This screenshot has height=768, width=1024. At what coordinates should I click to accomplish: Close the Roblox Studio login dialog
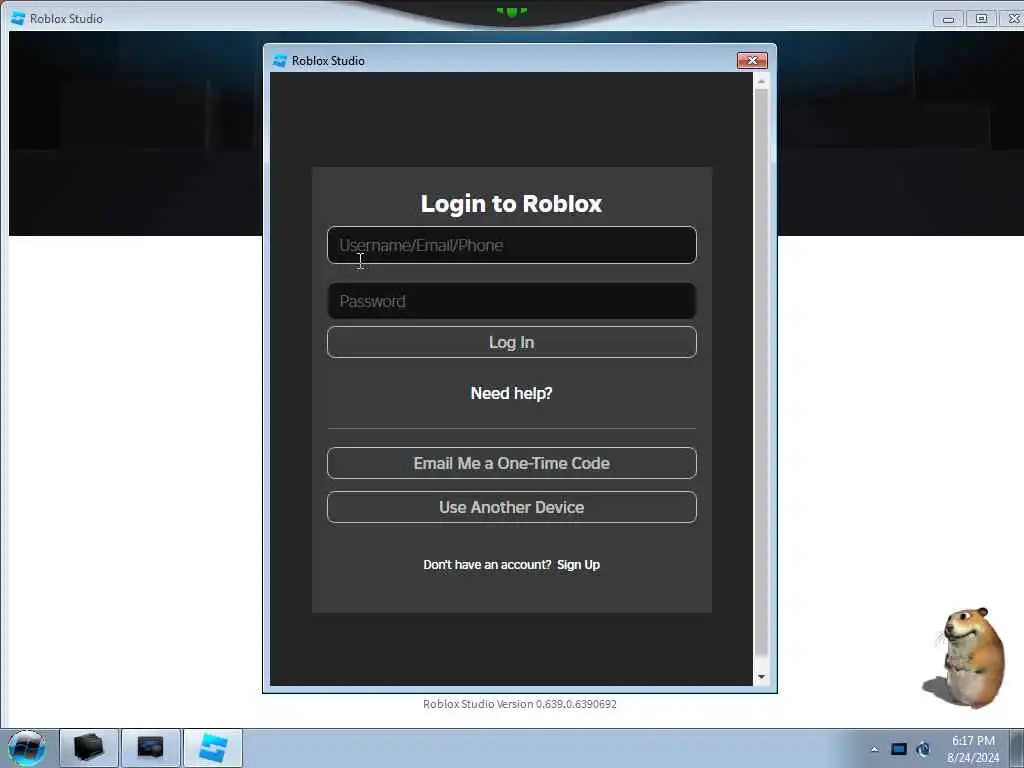pos(752,60)
